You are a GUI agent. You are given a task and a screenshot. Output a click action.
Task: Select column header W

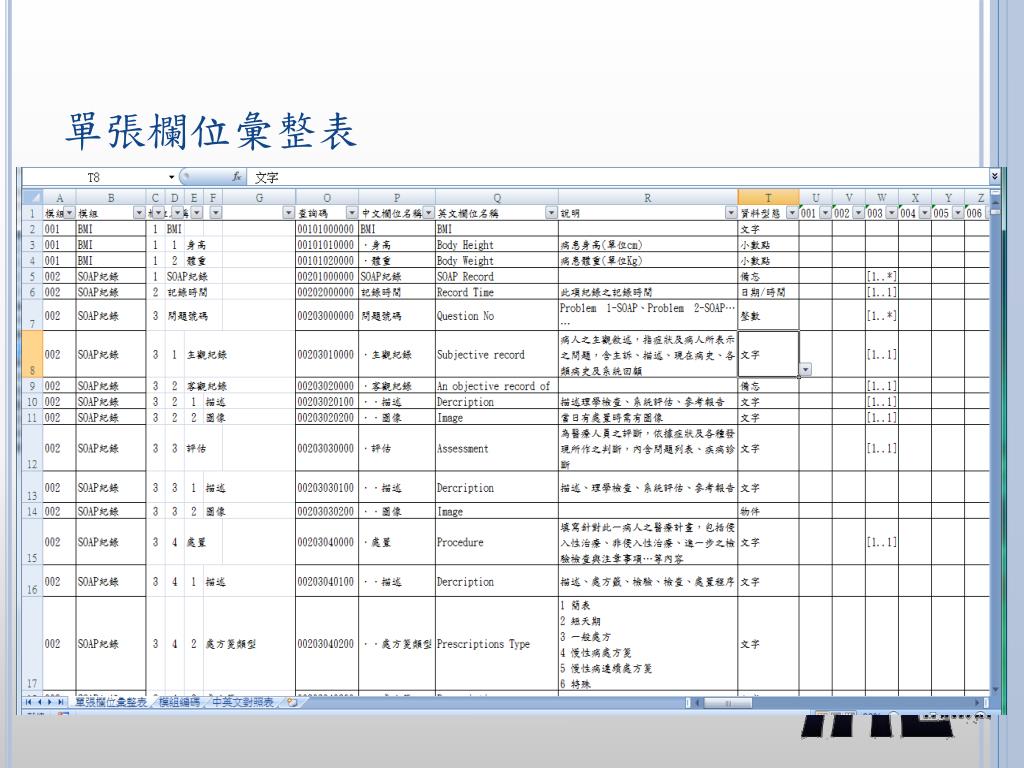coord(882,197)
